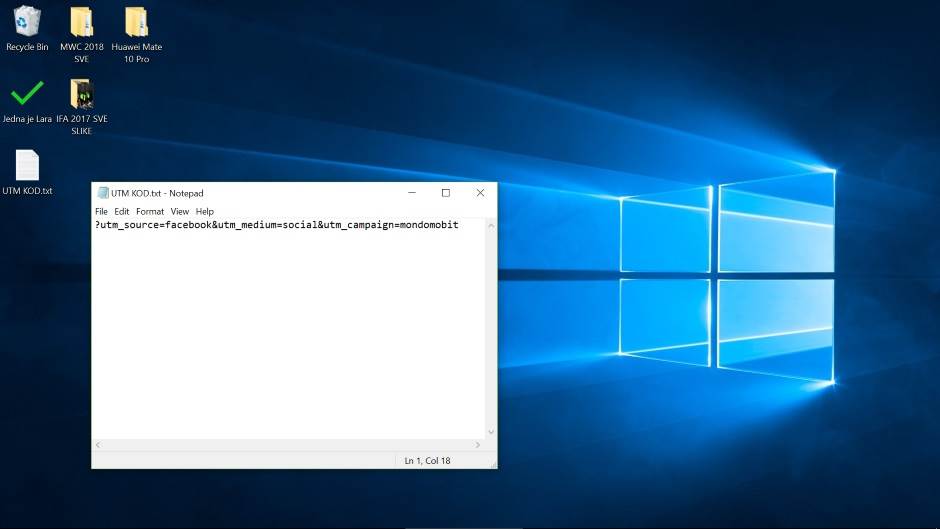Viewport: 940px width, 529px height.
Task: Click the vertical scrollbar up arrow
Action: pos(490,226)
